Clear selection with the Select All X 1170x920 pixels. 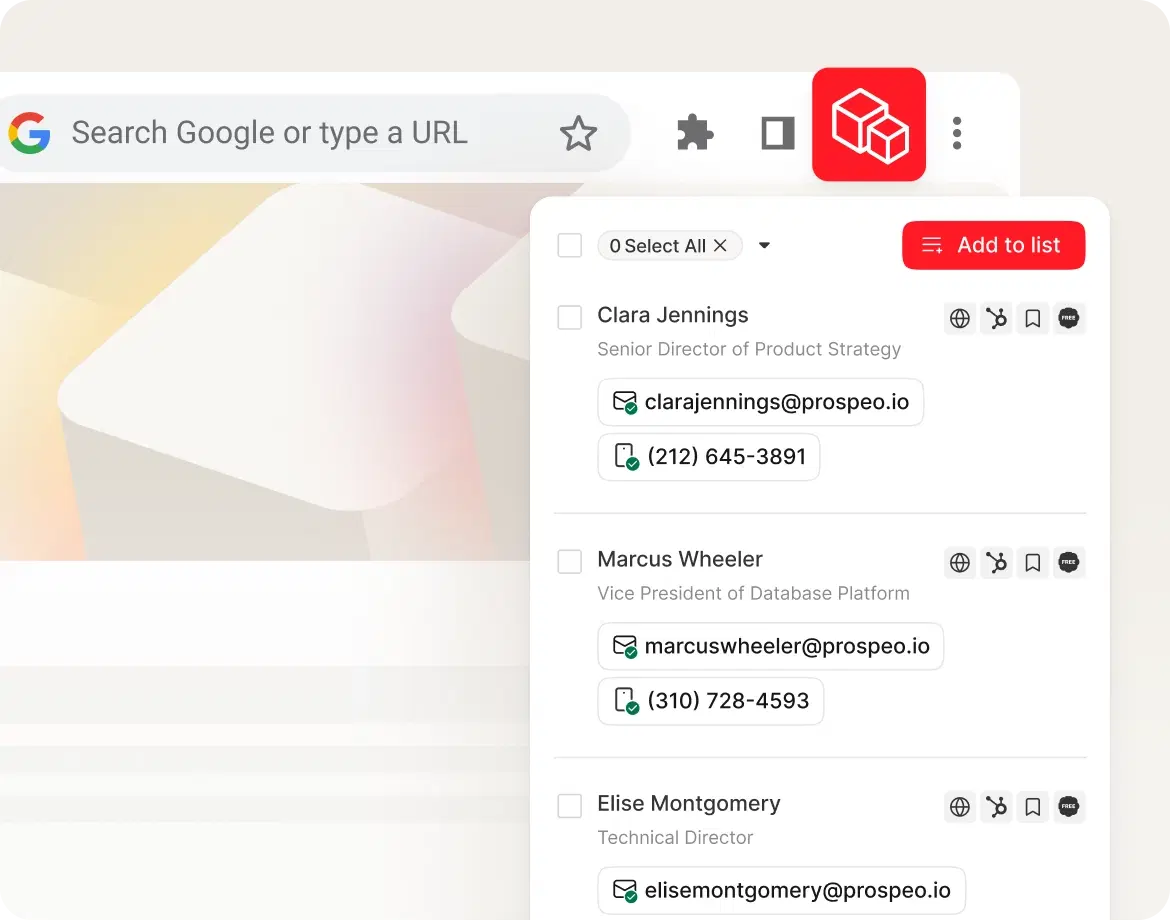[x=720, y=246]
